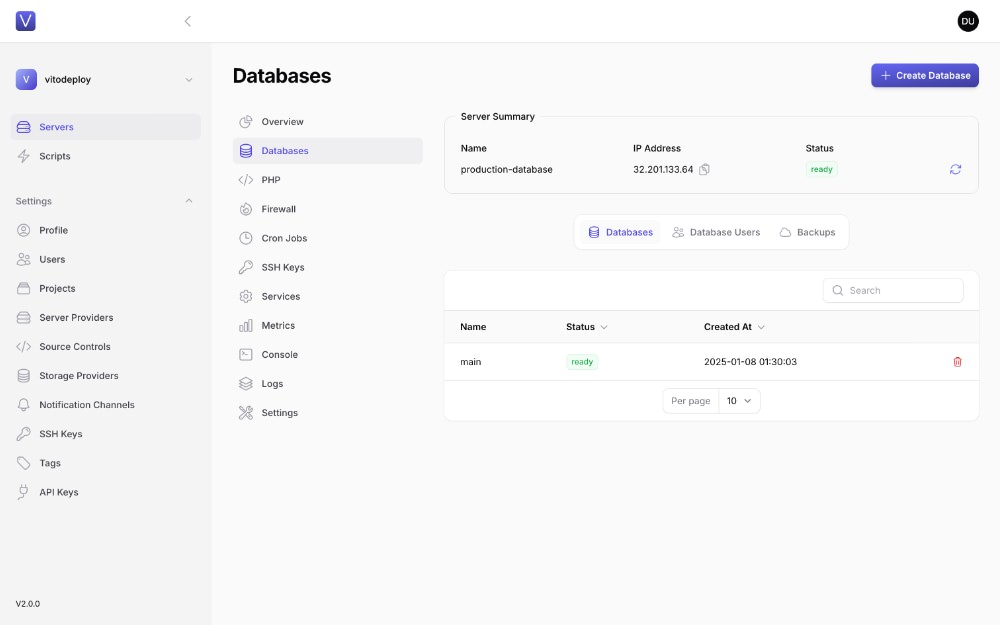Sort by the Status column
The image size is (1000, 625).
click(x=586, y=327)
